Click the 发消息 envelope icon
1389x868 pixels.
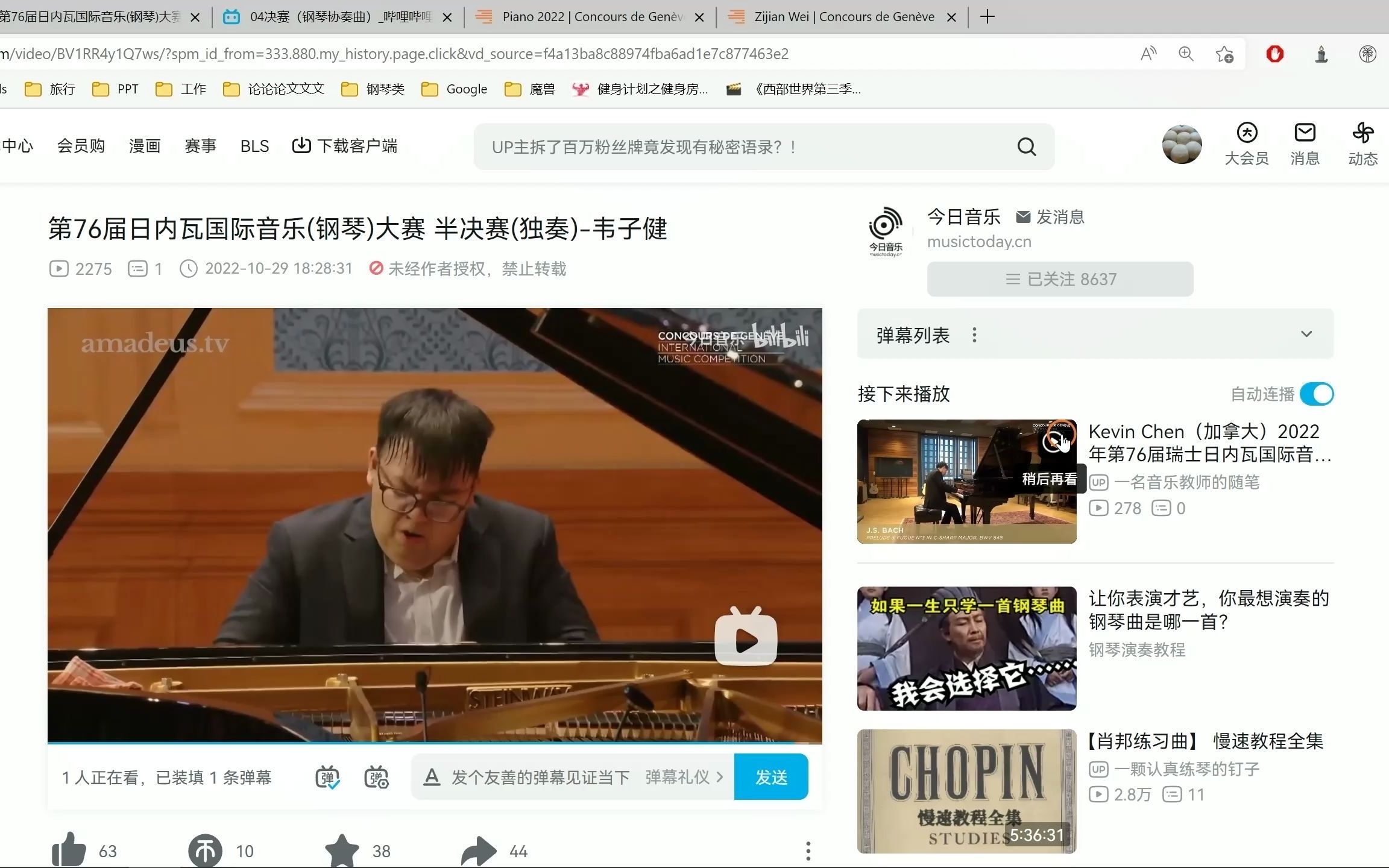[x=1023, y=217]
